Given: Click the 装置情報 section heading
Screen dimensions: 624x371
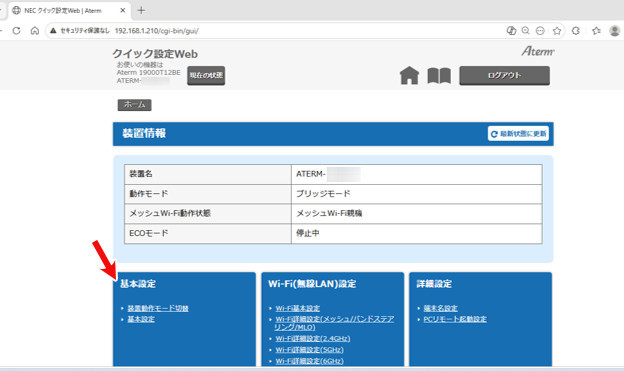Looking at the screenshot, I should pos(144,133).
